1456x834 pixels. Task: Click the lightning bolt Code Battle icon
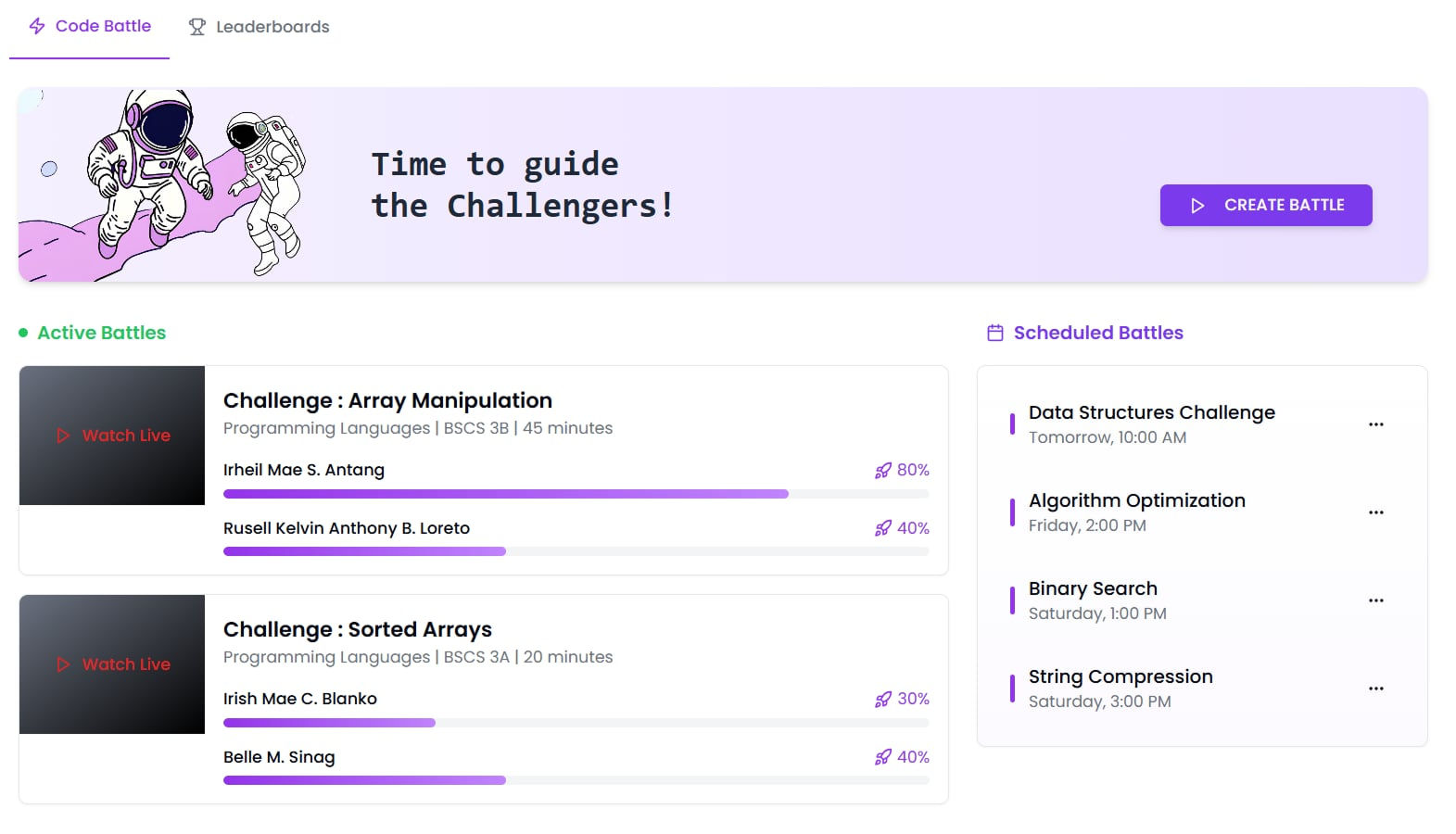(37, 26)
